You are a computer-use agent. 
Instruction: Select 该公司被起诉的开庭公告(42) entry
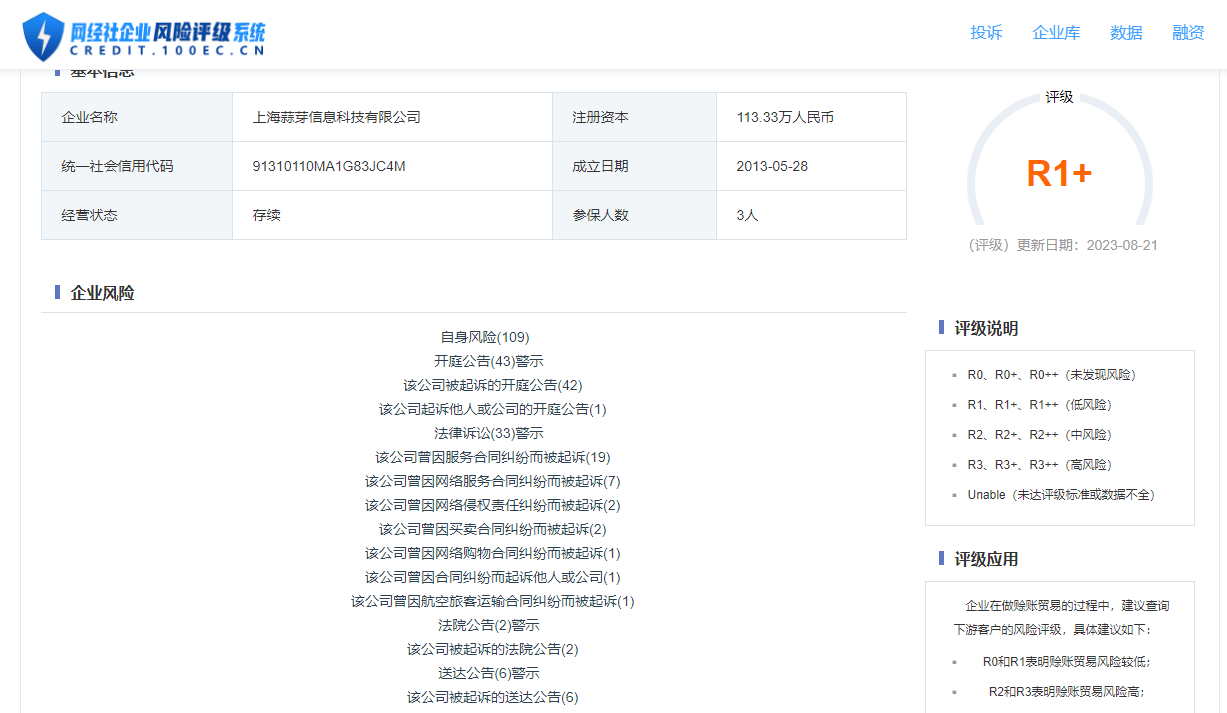(493, 385)
